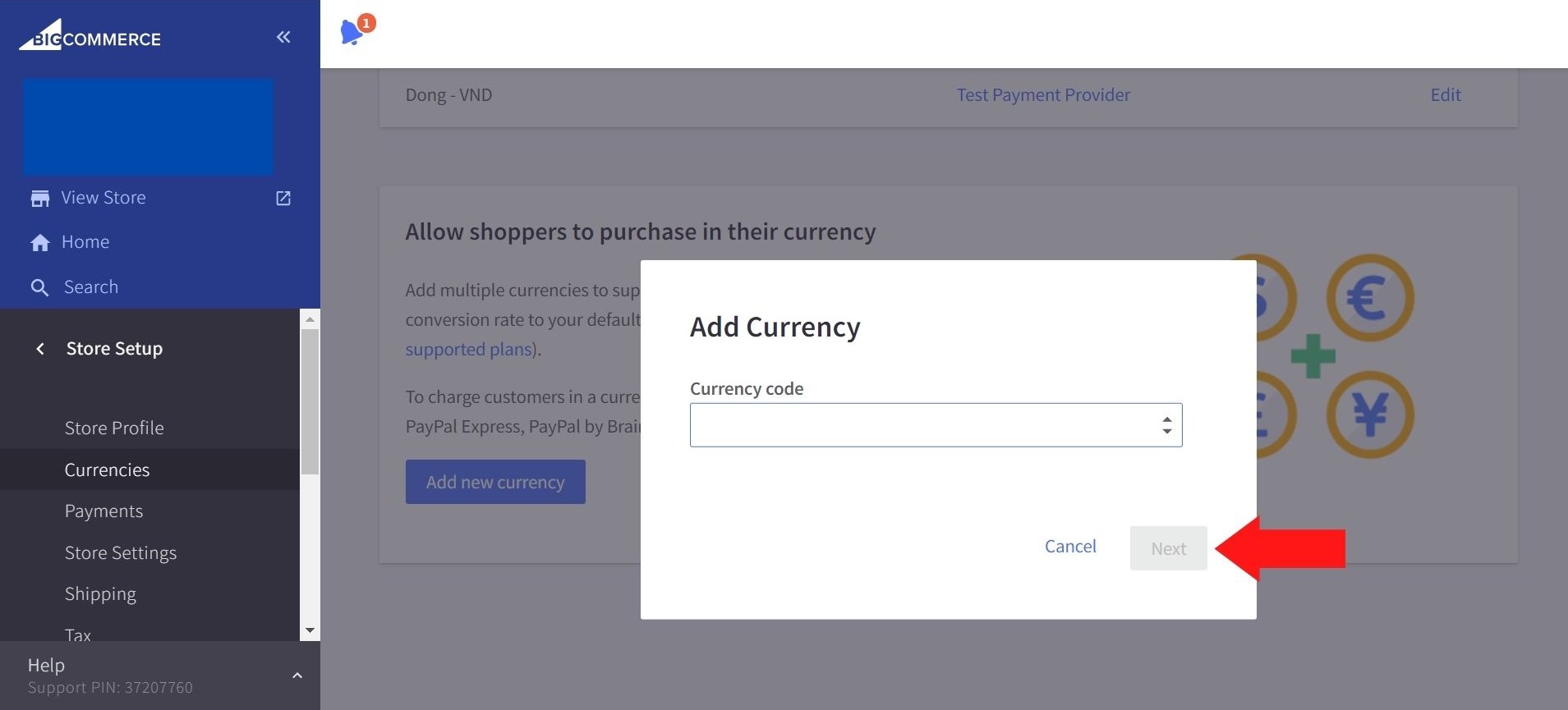Open the Test Payment Provider link
The width and height of the screenshot is (1568, 710).
pyautogui.click(x=1043, y=95)
